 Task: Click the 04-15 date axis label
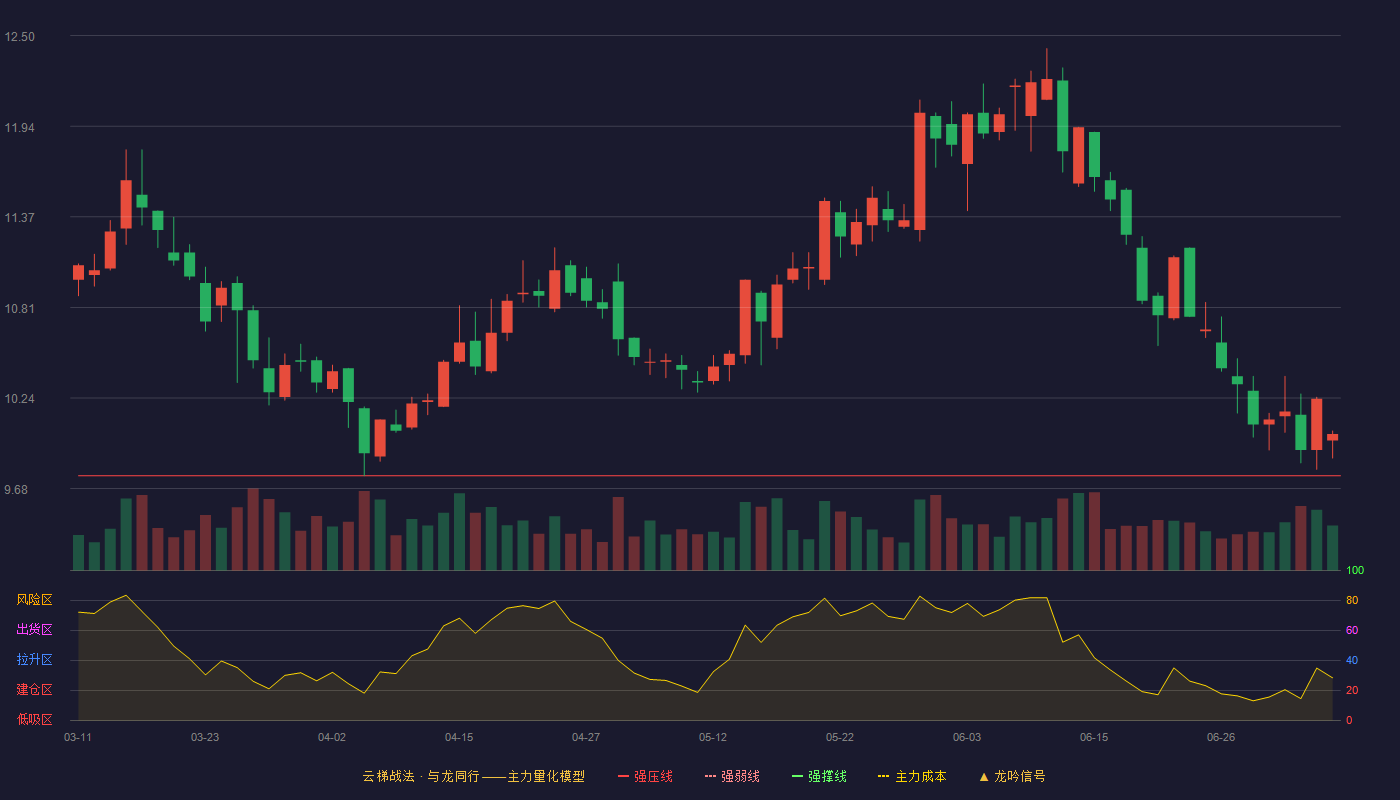(459, 737)
